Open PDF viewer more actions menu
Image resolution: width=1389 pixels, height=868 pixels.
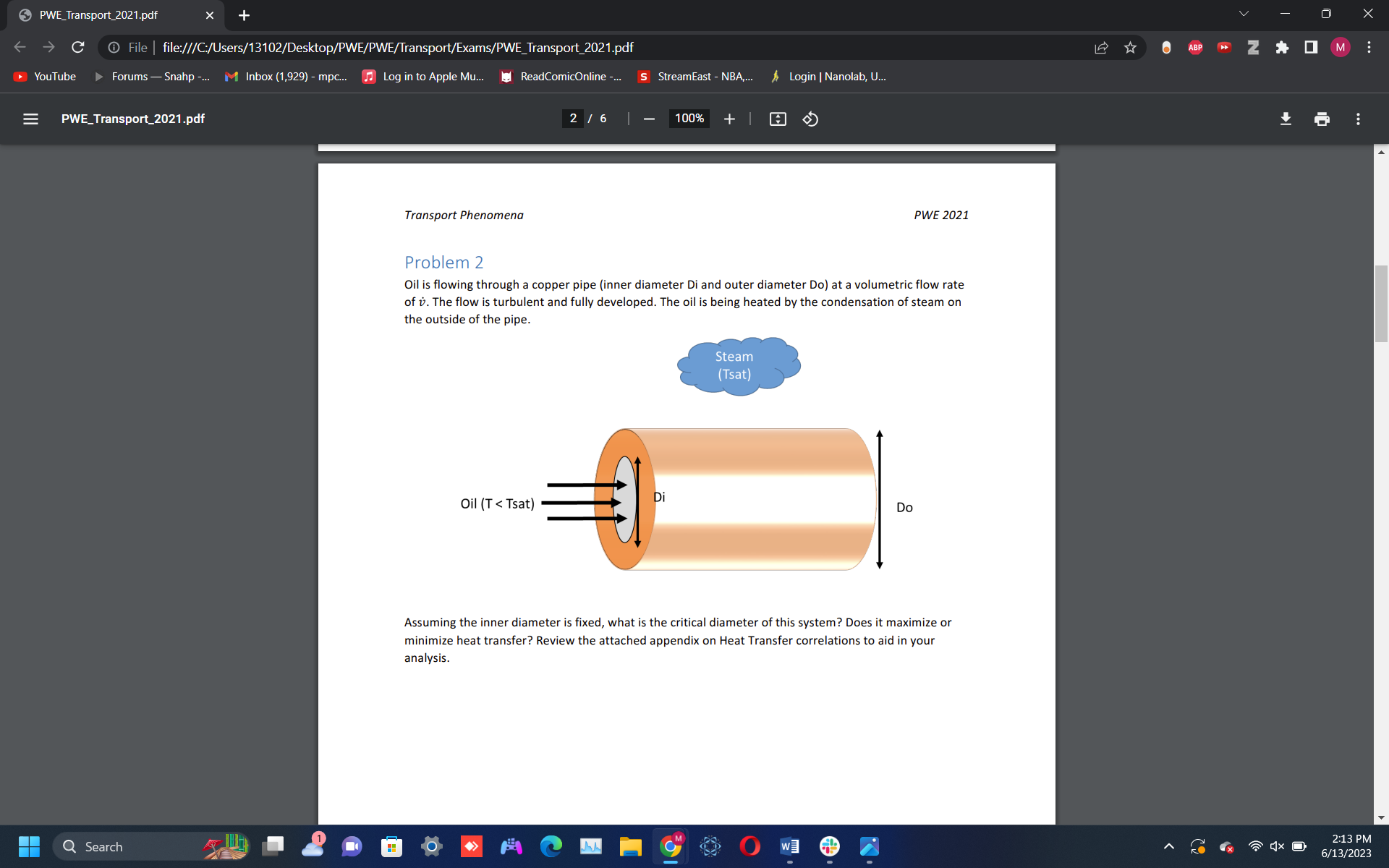point(1358,119)
